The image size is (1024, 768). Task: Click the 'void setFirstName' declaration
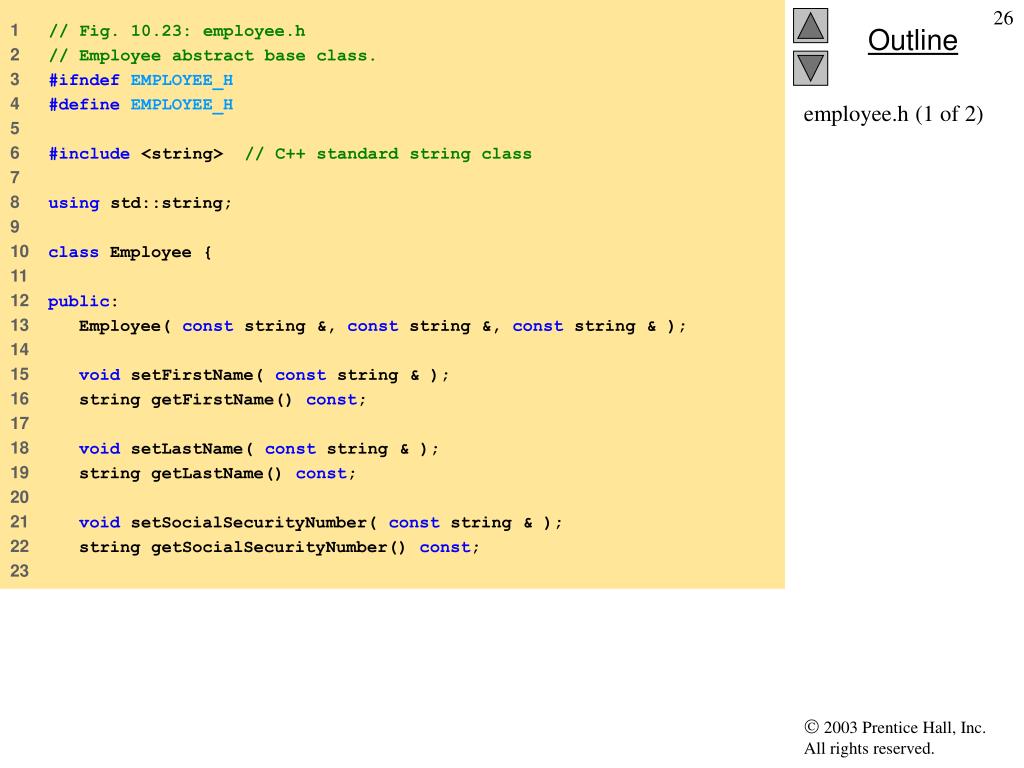[264, 376]
